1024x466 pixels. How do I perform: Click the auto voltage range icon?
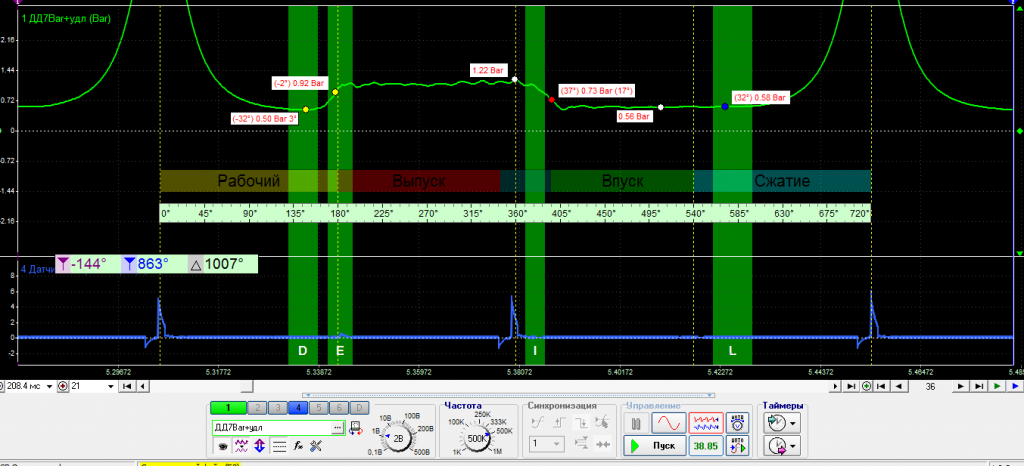pyautogui.click(x=738, y=423)
